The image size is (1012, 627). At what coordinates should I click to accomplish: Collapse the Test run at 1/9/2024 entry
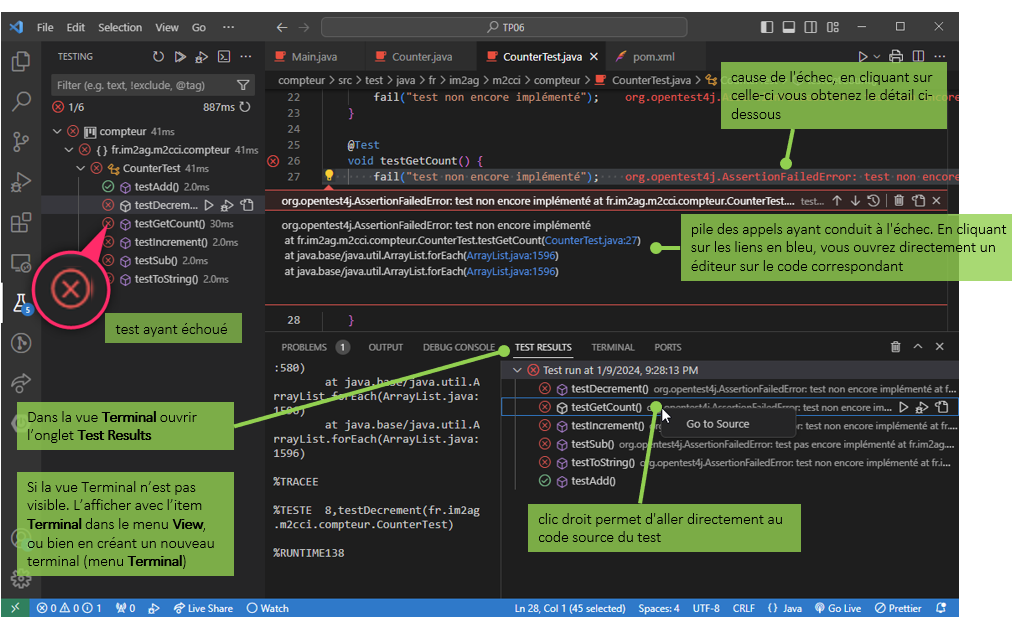pyautogui.click(x=516, y=370)
